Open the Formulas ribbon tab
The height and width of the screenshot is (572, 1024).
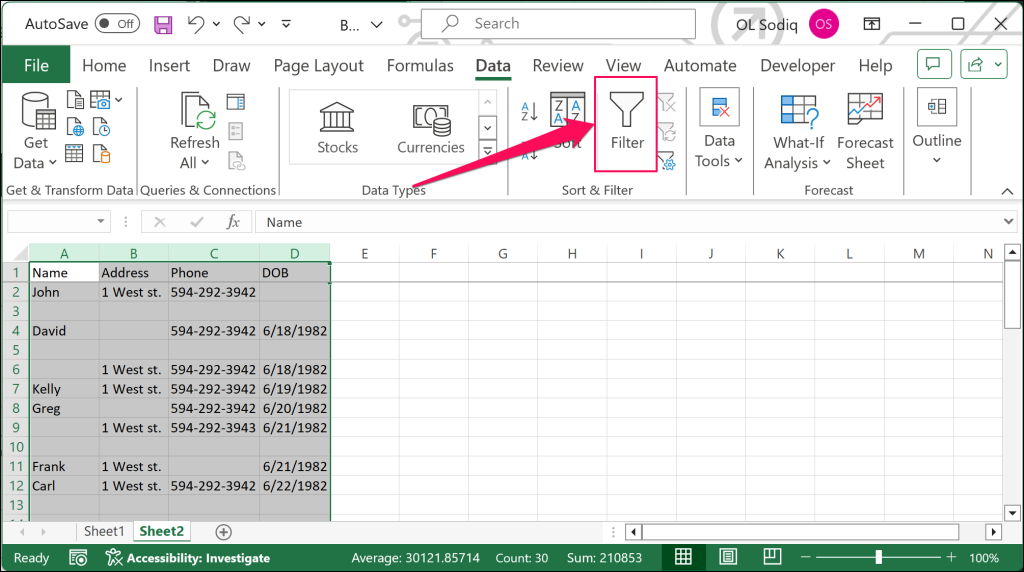pos(420,66)
